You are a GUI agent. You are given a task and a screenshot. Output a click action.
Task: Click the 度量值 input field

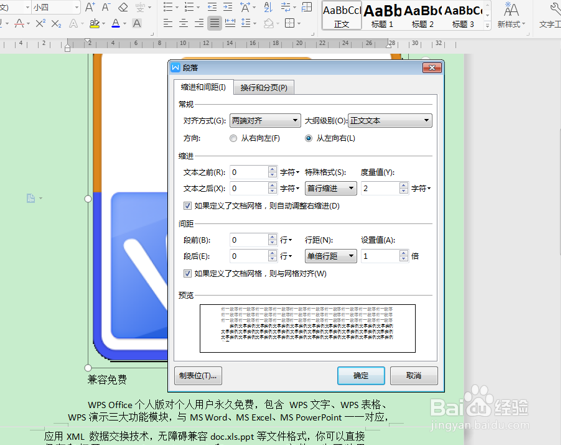click(380, 189)
